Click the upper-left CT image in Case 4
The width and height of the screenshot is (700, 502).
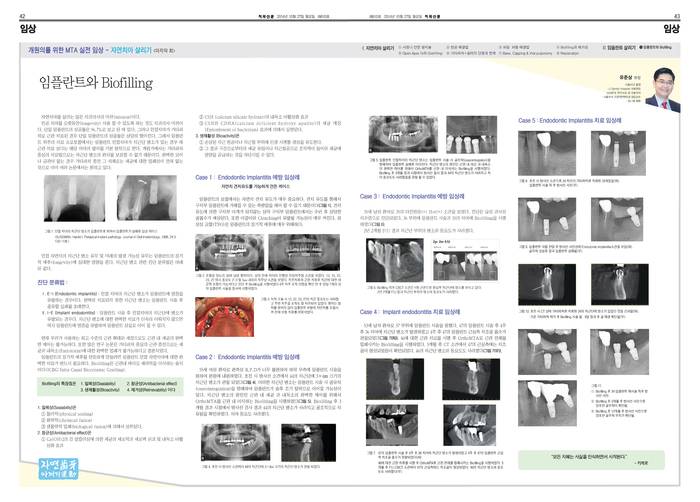[395, 379]
